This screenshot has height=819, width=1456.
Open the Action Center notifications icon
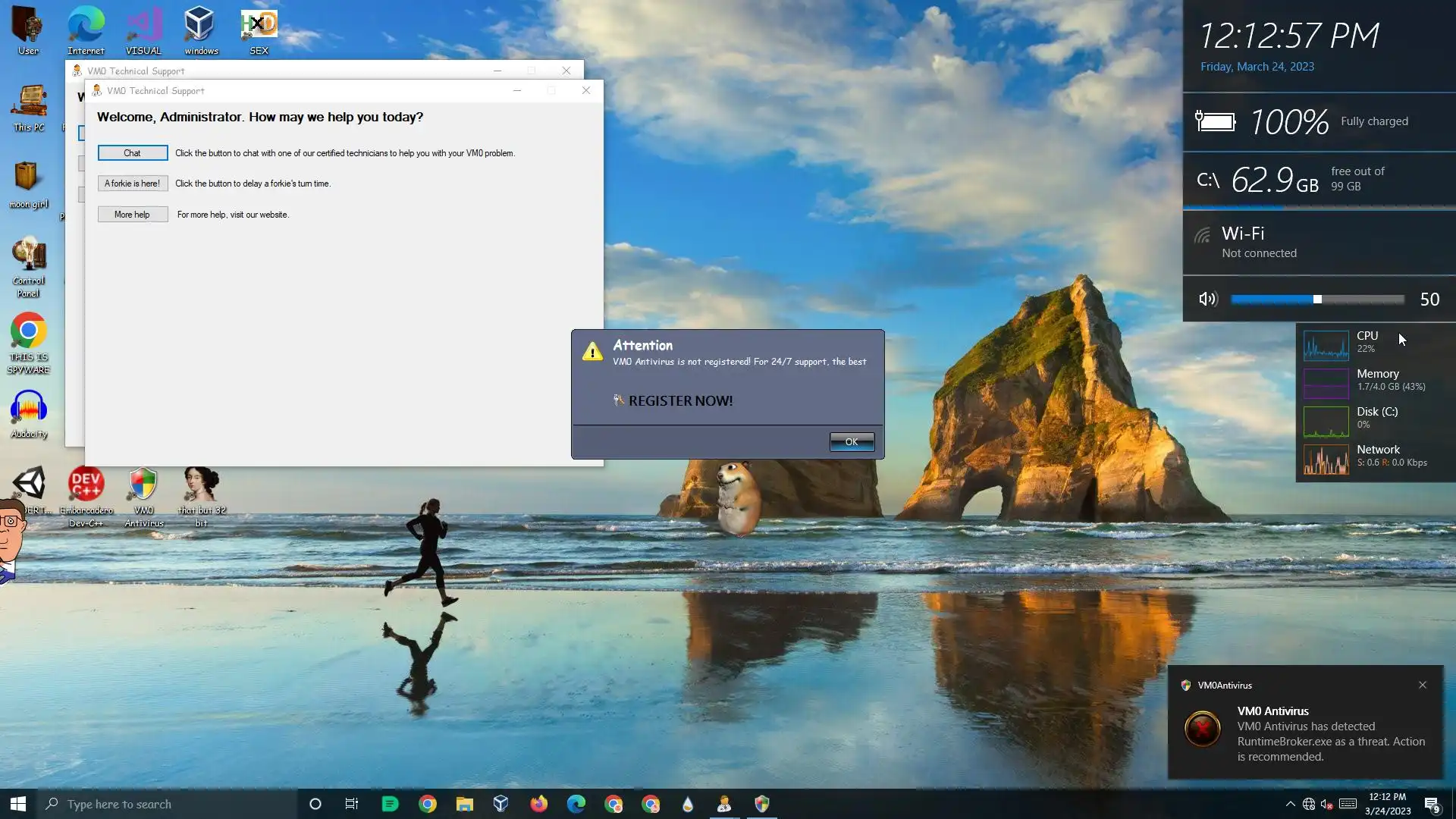pos(1432,804)
